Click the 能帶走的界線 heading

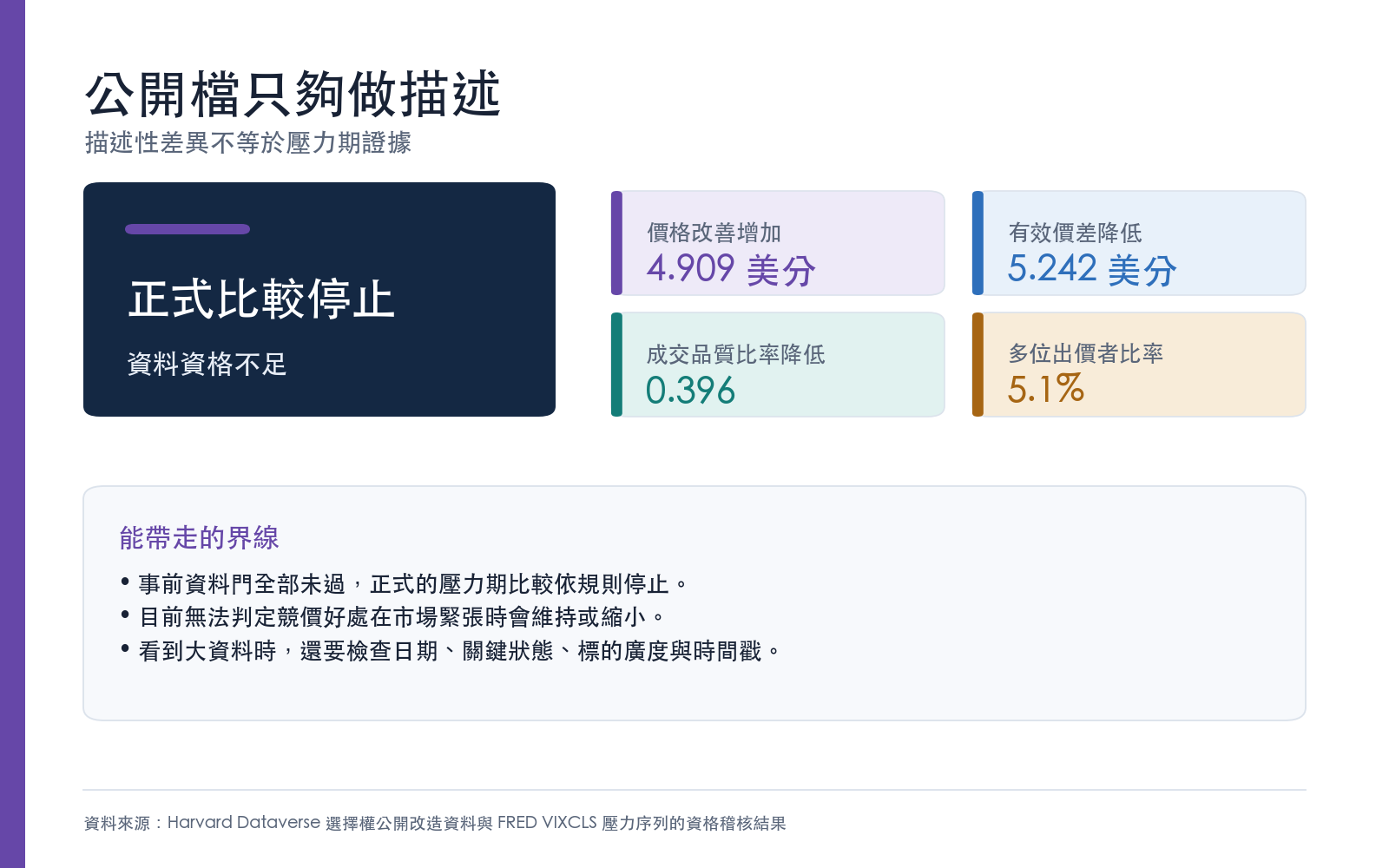pyautogui.click(x=199, y=538)
